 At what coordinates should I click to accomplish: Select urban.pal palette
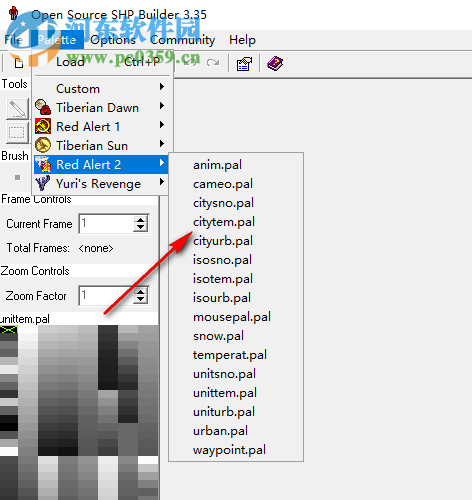tap(236, 431)
